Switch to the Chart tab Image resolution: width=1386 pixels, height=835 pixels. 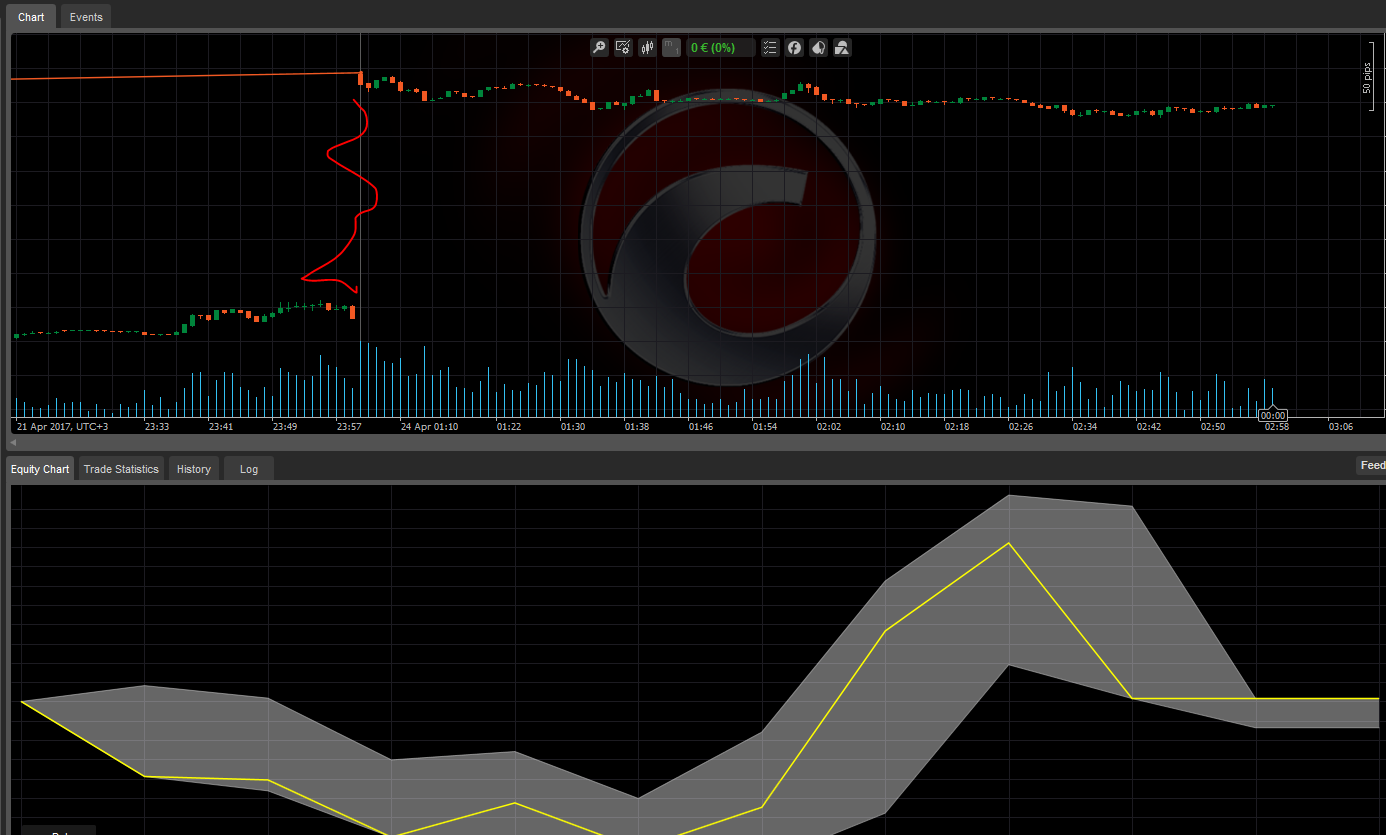pyautogui.click(x=31, y=17)
